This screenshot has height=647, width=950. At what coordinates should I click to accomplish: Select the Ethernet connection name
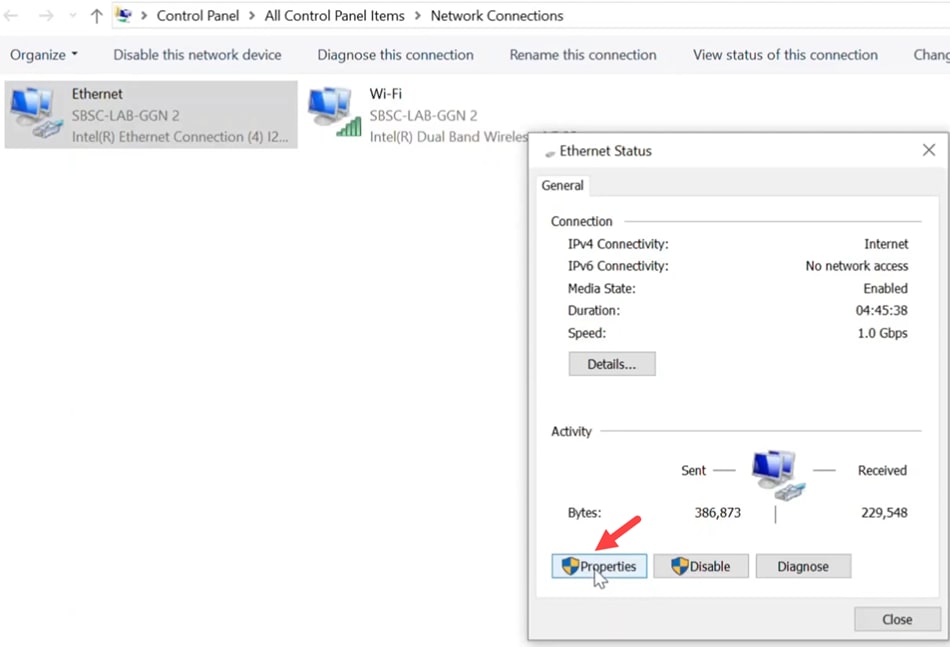click(x=97, y=94)
